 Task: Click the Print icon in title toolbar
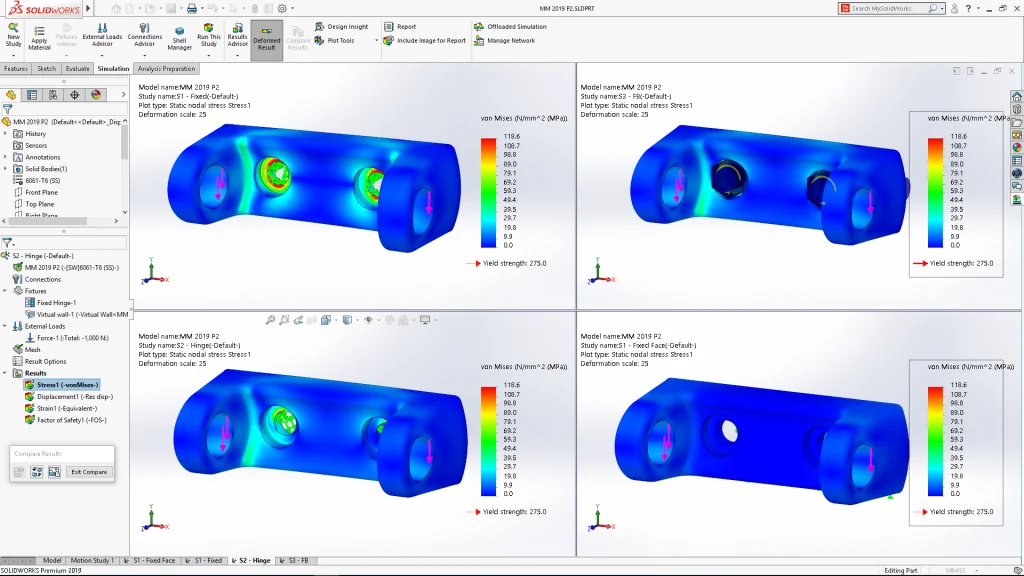tap(191, 8)
